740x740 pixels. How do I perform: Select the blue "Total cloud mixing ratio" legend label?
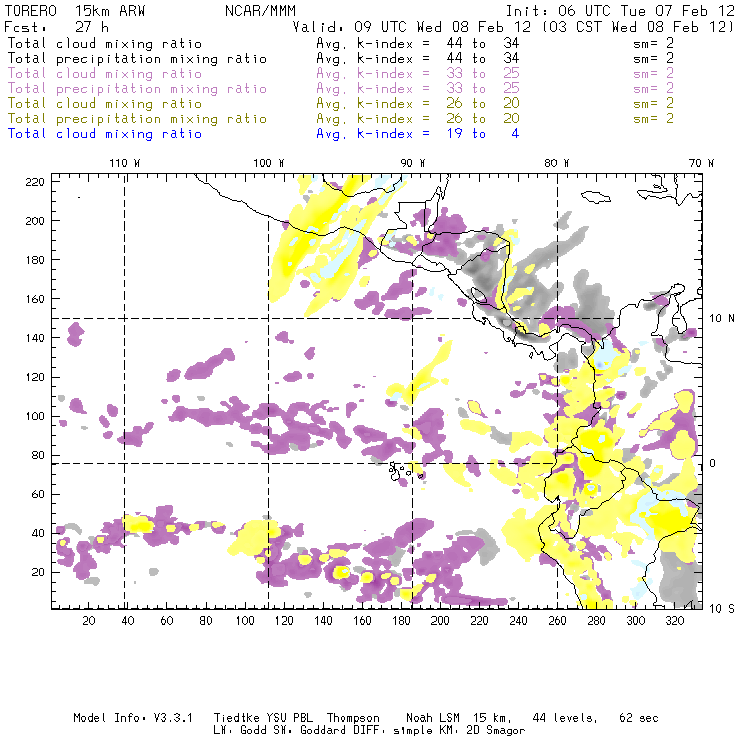point(105,134)
